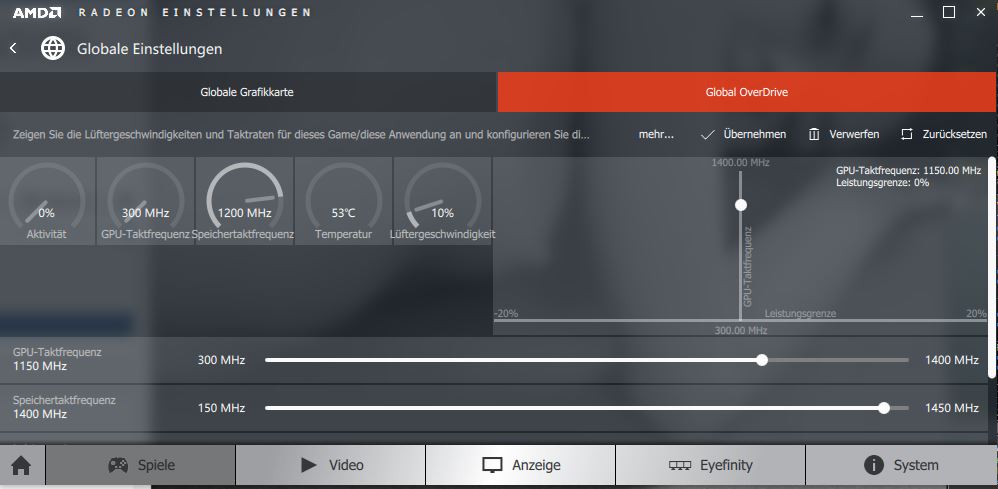Click the reset arrows icon next to Zurücksetzen

[x=907, y=134]
